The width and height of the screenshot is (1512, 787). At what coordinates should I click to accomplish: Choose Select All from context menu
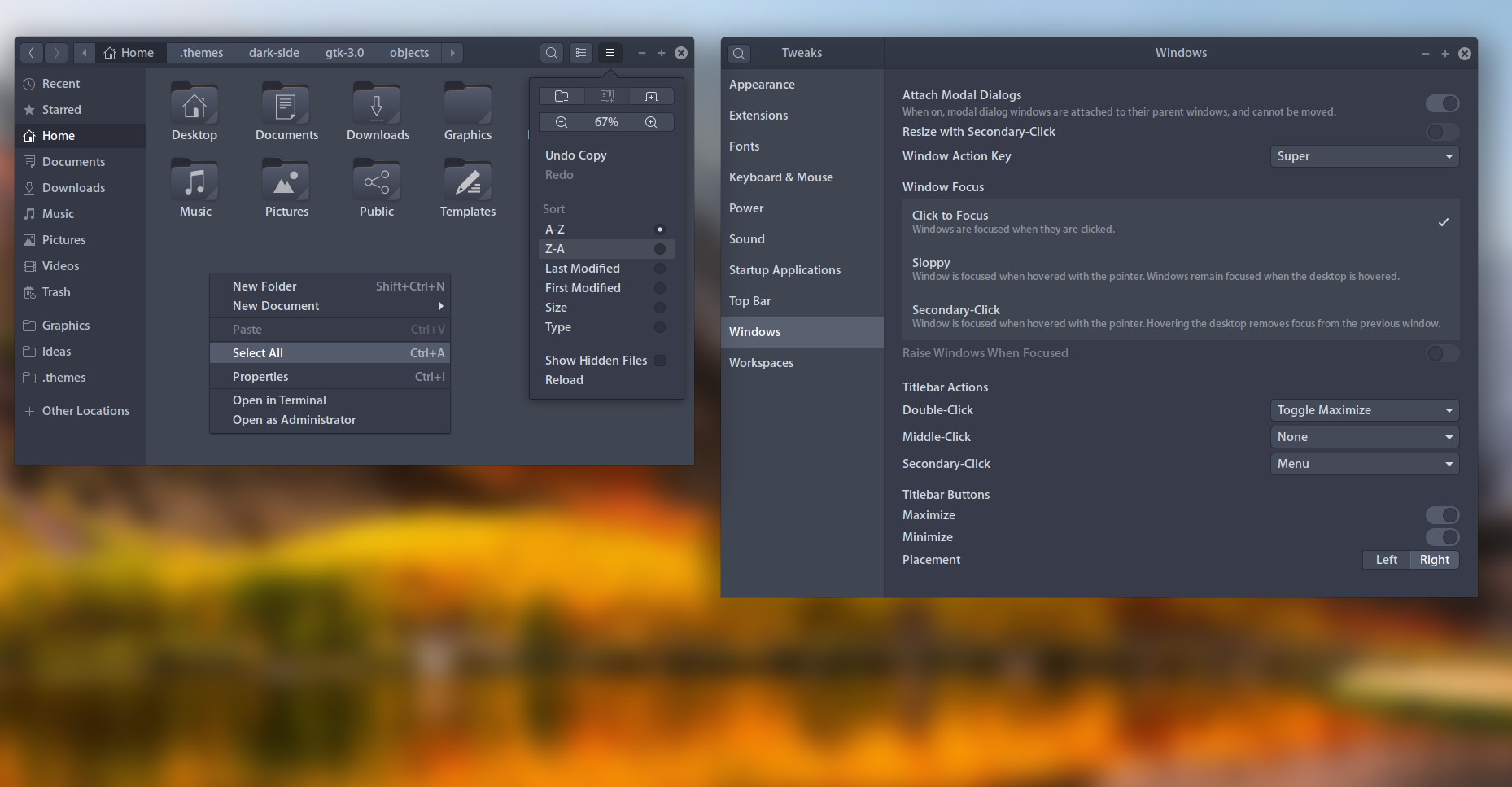point(330,353)
